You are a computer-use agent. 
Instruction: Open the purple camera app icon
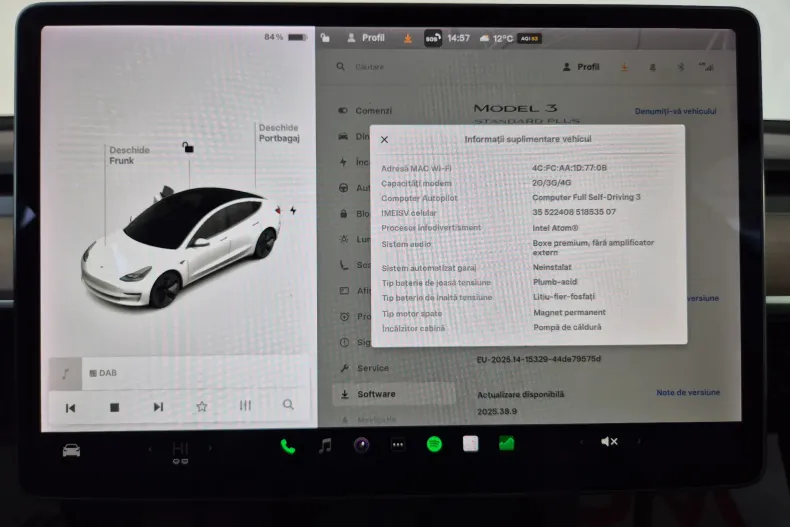361,445
